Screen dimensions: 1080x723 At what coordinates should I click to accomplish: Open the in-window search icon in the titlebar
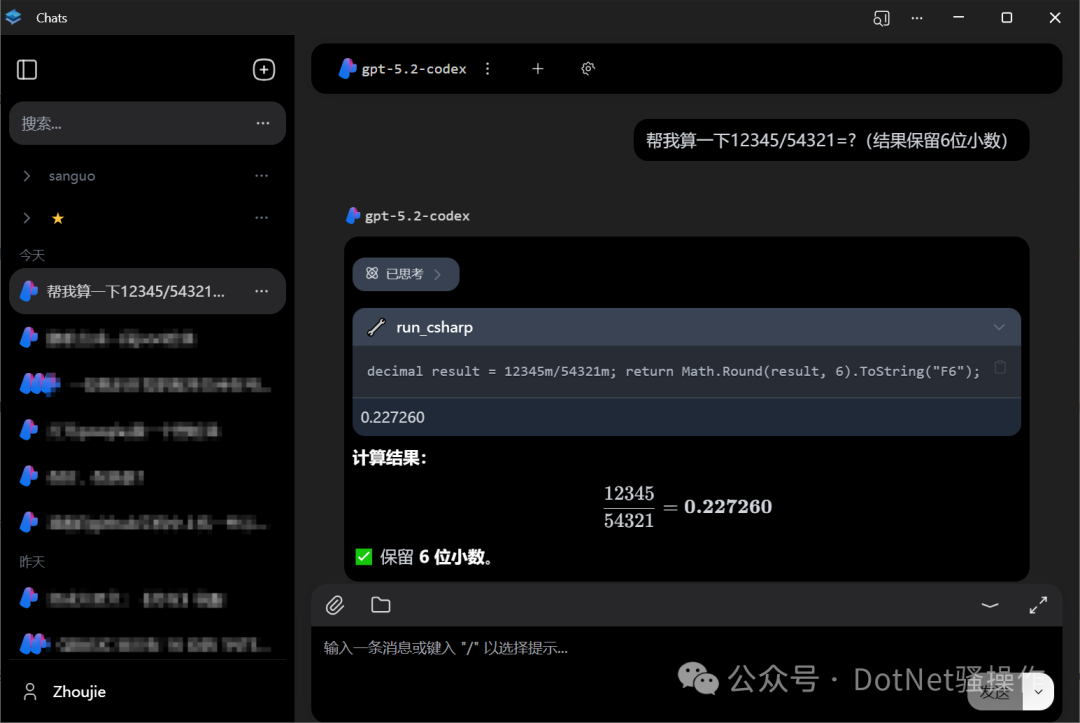pos(881,18)
